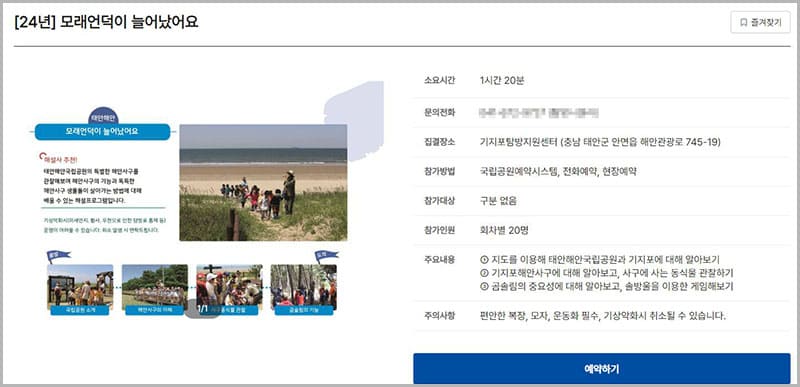This screenshot has width=800, height=387.
Task: Click the 참가대상 label
Action: point(439,201)
